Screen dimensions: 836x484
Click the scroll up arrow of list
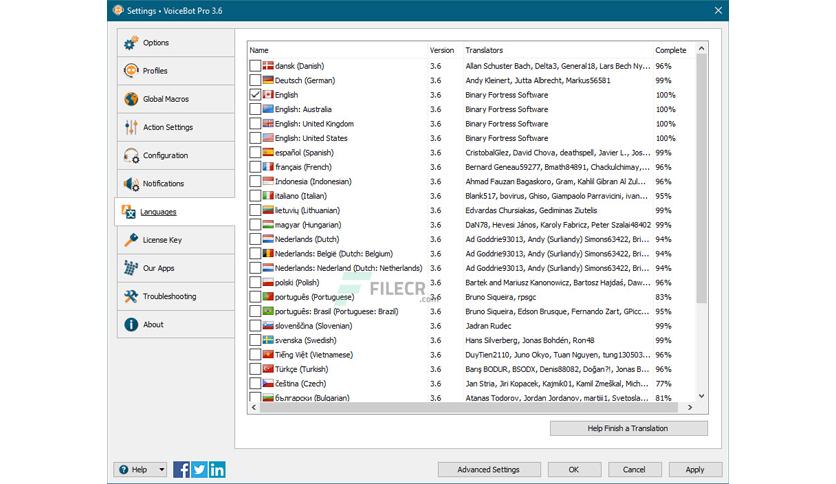[702, 49]
